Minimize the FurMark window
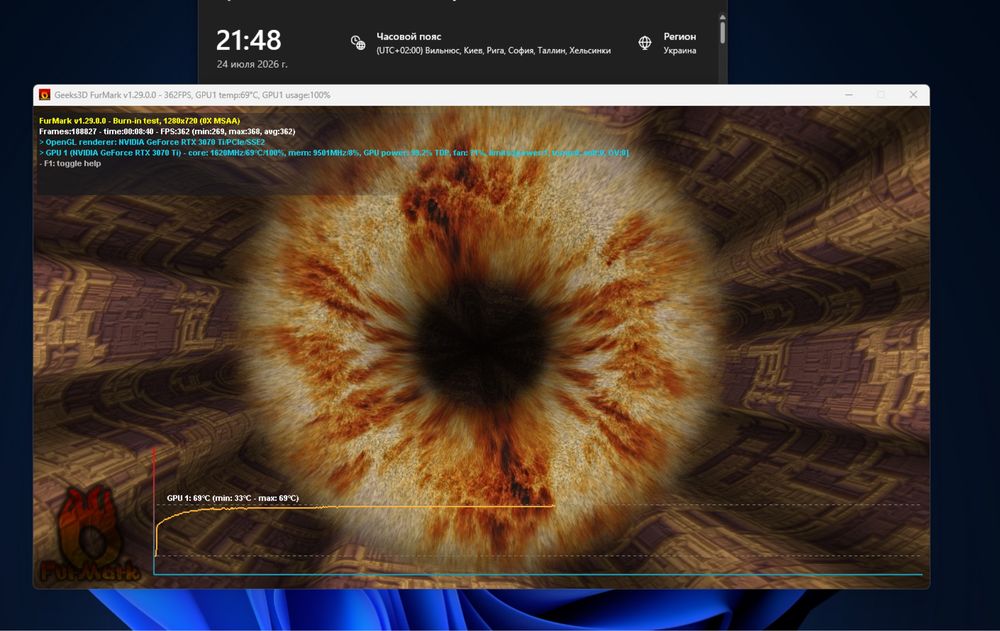 849,94
